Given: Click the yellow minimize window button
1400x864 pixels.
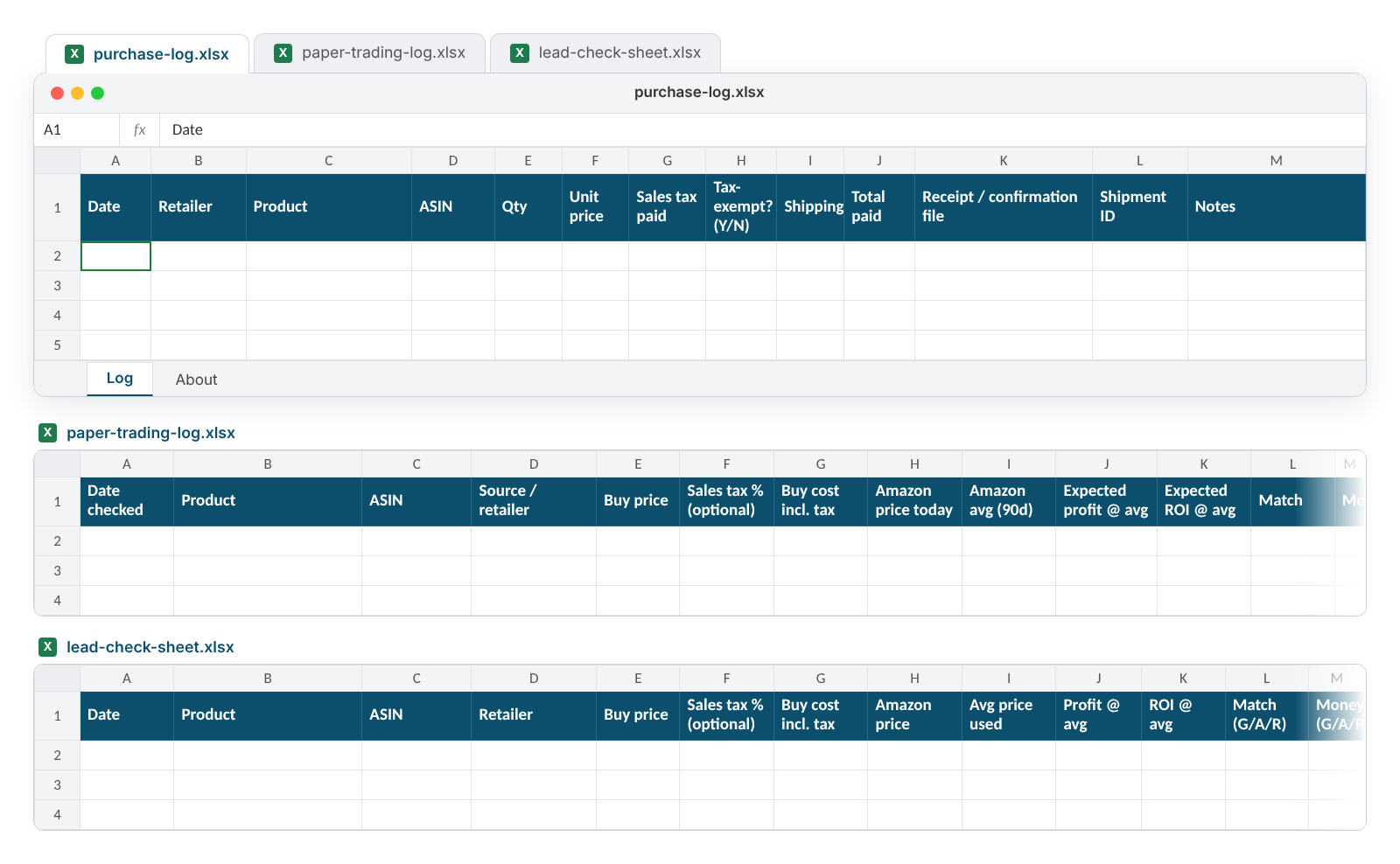Looking at the screenshot, I should [78, 93].
